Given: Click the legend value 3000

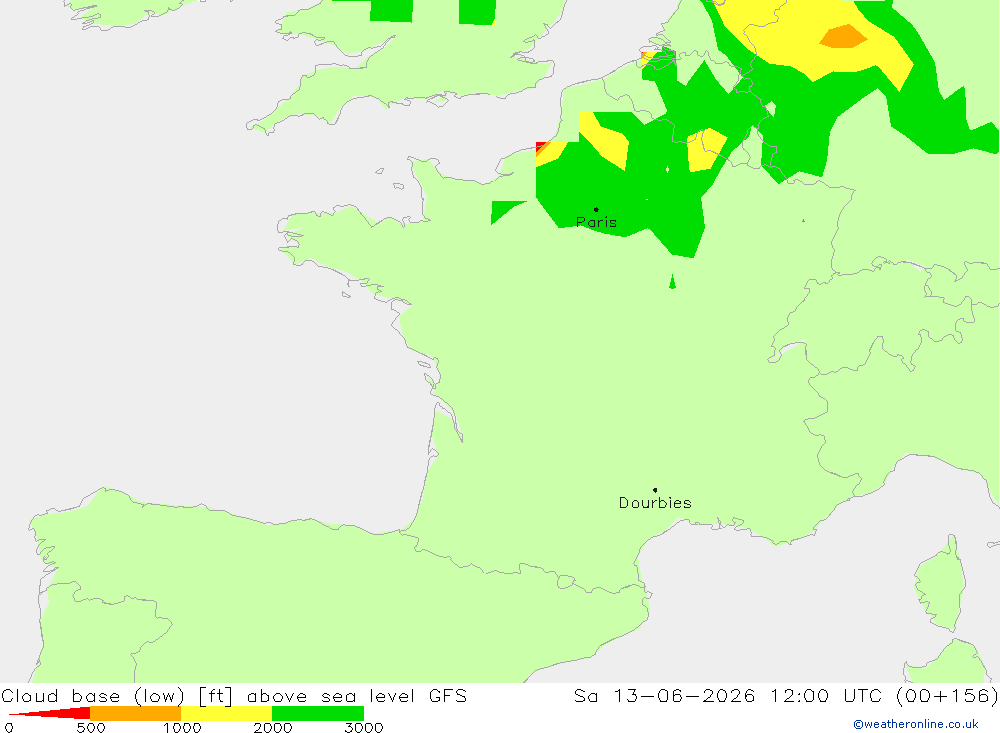Looking at the screenshot, I should 364,728.
